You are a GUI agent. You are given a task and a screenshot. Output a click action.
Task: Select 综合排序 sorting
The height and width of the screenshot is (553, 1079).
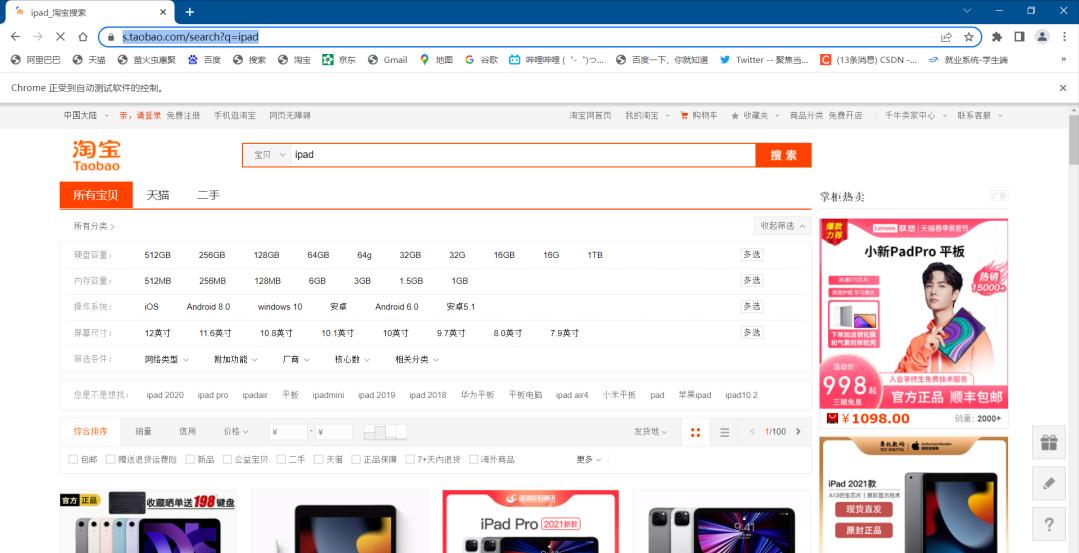coord(91,432)
